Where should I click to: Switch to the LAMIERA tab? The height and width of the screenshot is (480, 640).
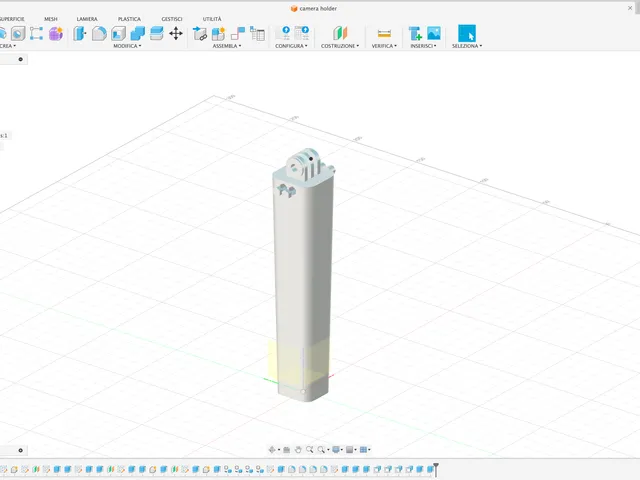pos(87,19)
